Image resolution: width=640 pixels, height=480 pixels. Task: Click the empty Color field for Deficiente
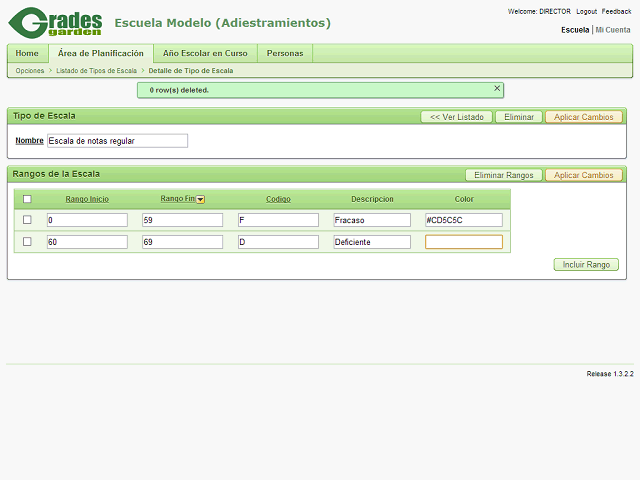[463, 242]
